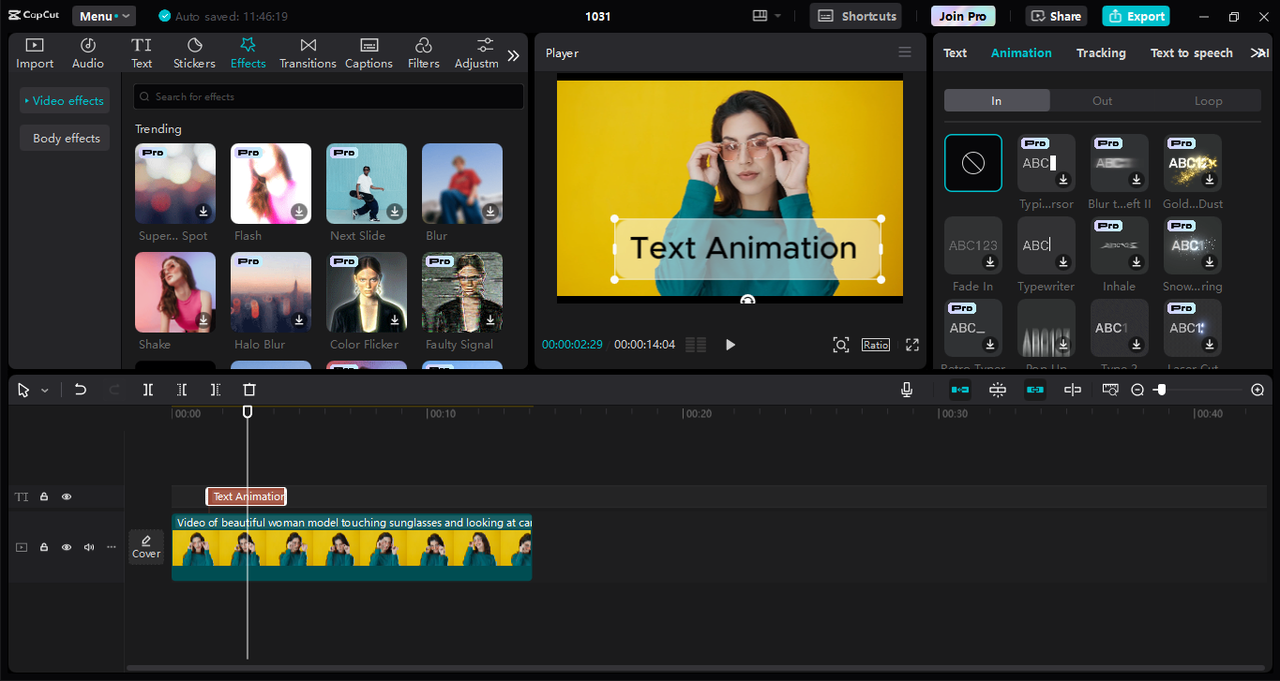Open the Import media panel

click(35, 53)
